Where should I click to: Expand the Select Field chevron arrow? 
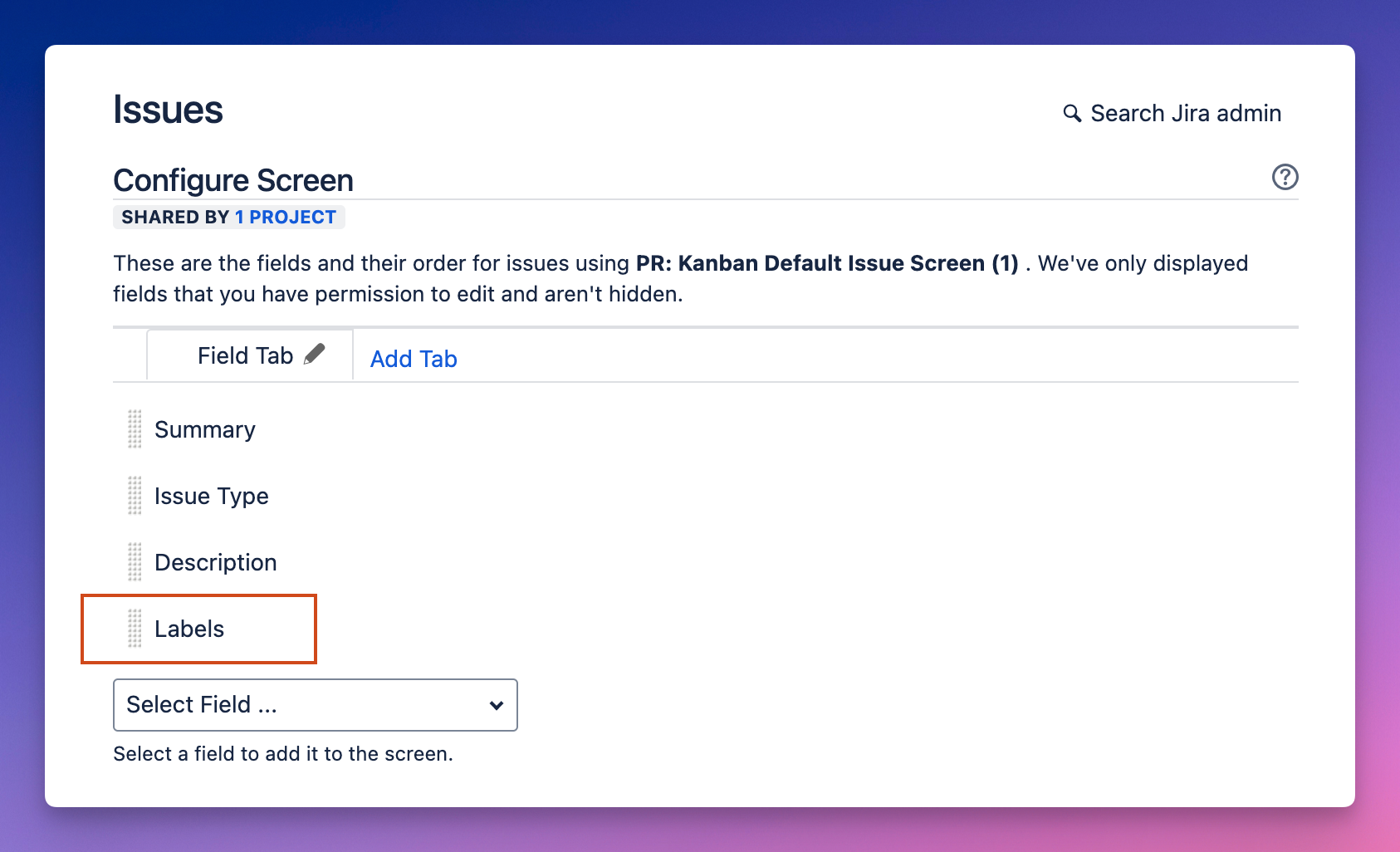tap(497, 705)
